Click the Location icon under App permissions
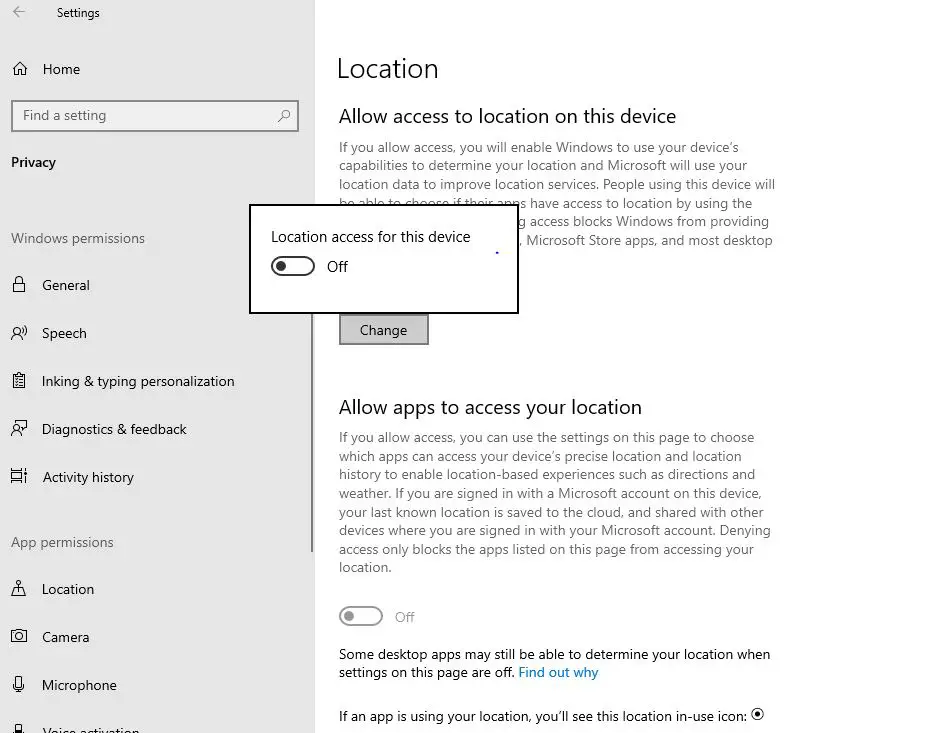929x733 pixels. pos(20,589)
